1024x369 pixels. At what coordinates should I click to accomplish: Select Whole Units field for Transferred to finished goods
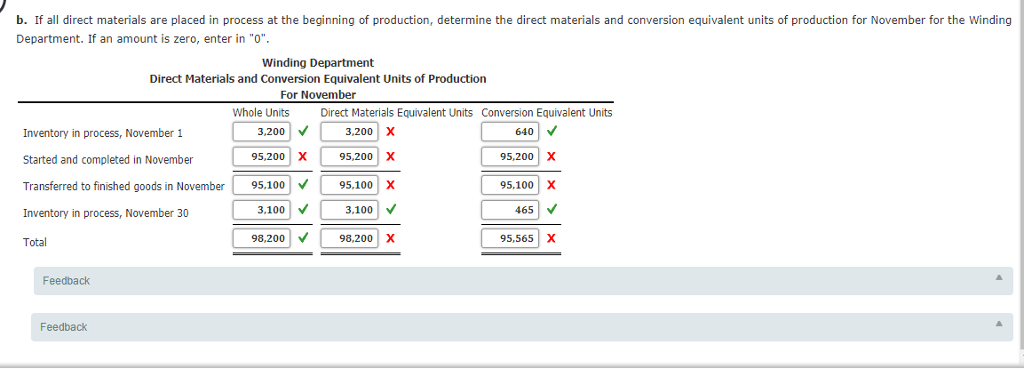coord(261,185)
